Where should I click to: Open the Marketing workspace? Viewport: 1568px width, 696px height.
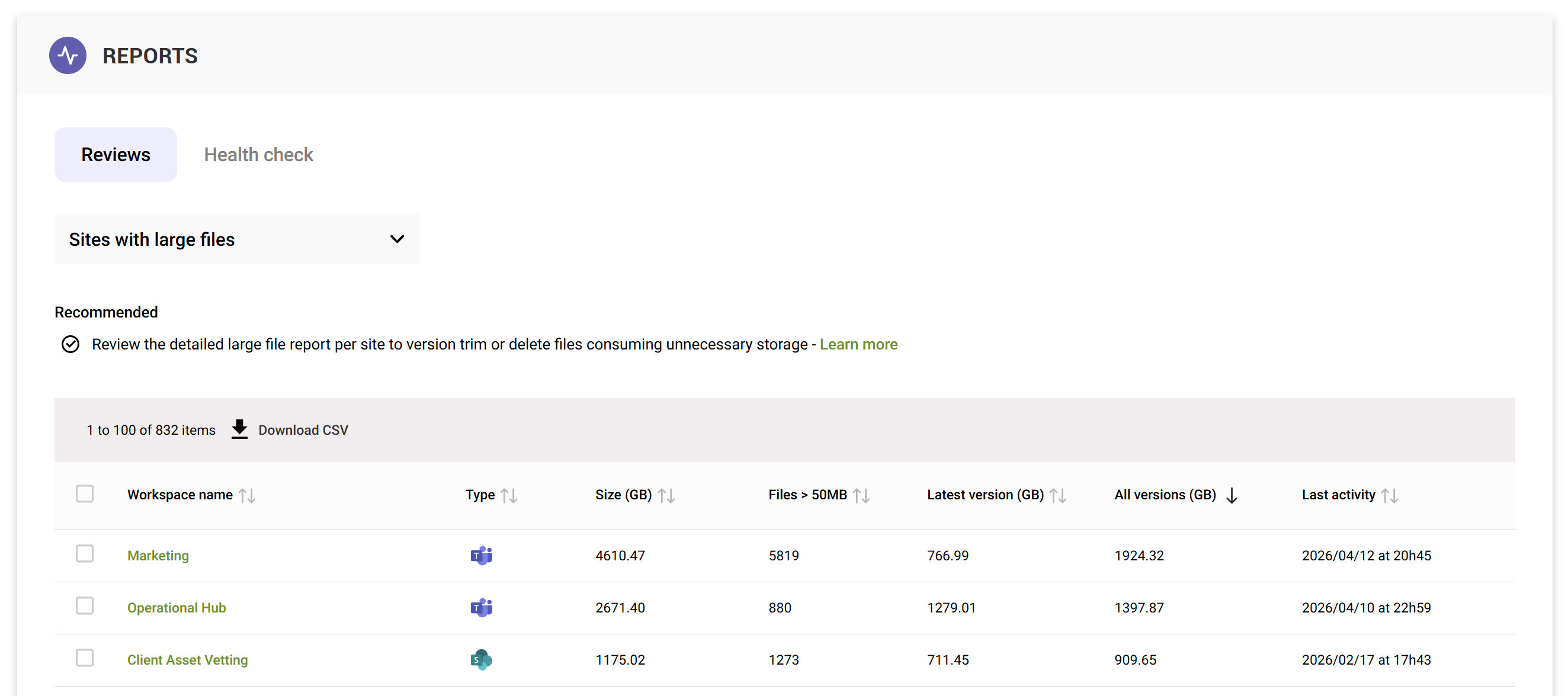click(158, 555)
